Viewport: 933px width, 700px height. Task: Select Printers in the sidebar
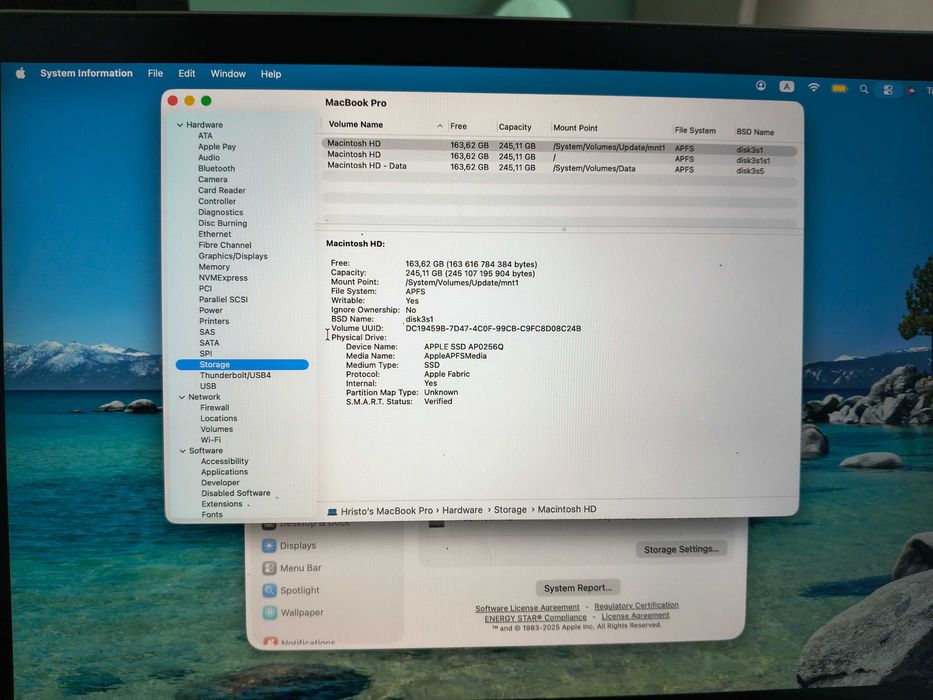point(214,321)
